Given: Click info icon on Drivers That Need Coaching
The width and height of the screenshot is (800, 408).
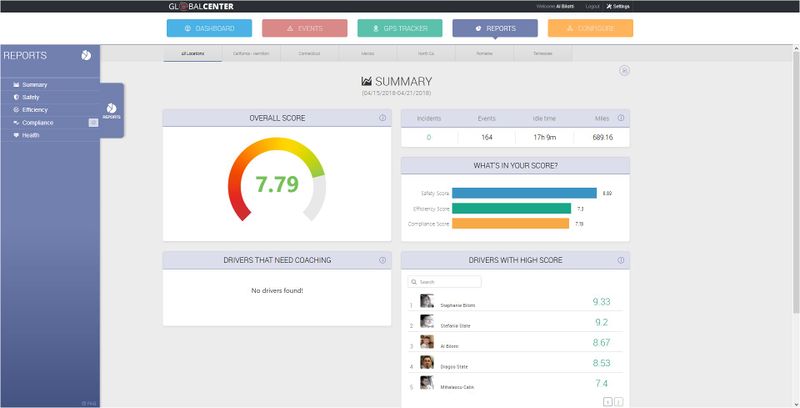Looking at the screenshot, I should 383,260.
